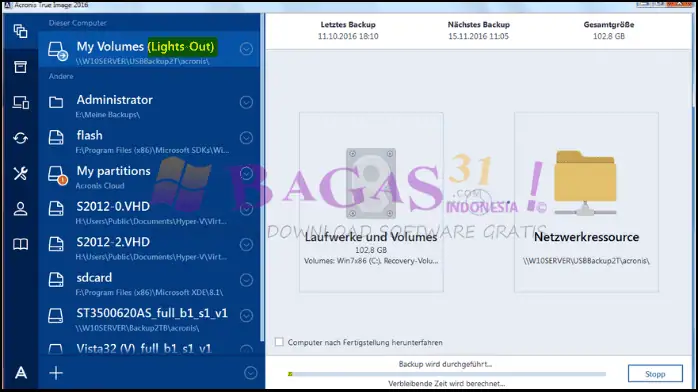Screen dimensions: 698x392
Task: Click the Verbleibende Zeit wird berechnet text
Action: (446, 384)
